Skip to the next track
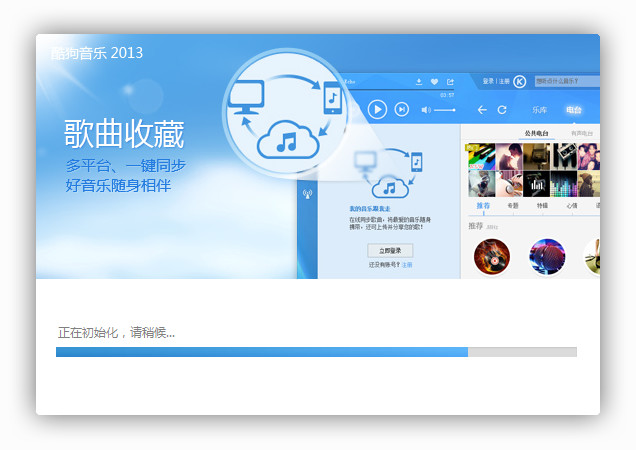The image size is (636, 450). tap(402, 109)
